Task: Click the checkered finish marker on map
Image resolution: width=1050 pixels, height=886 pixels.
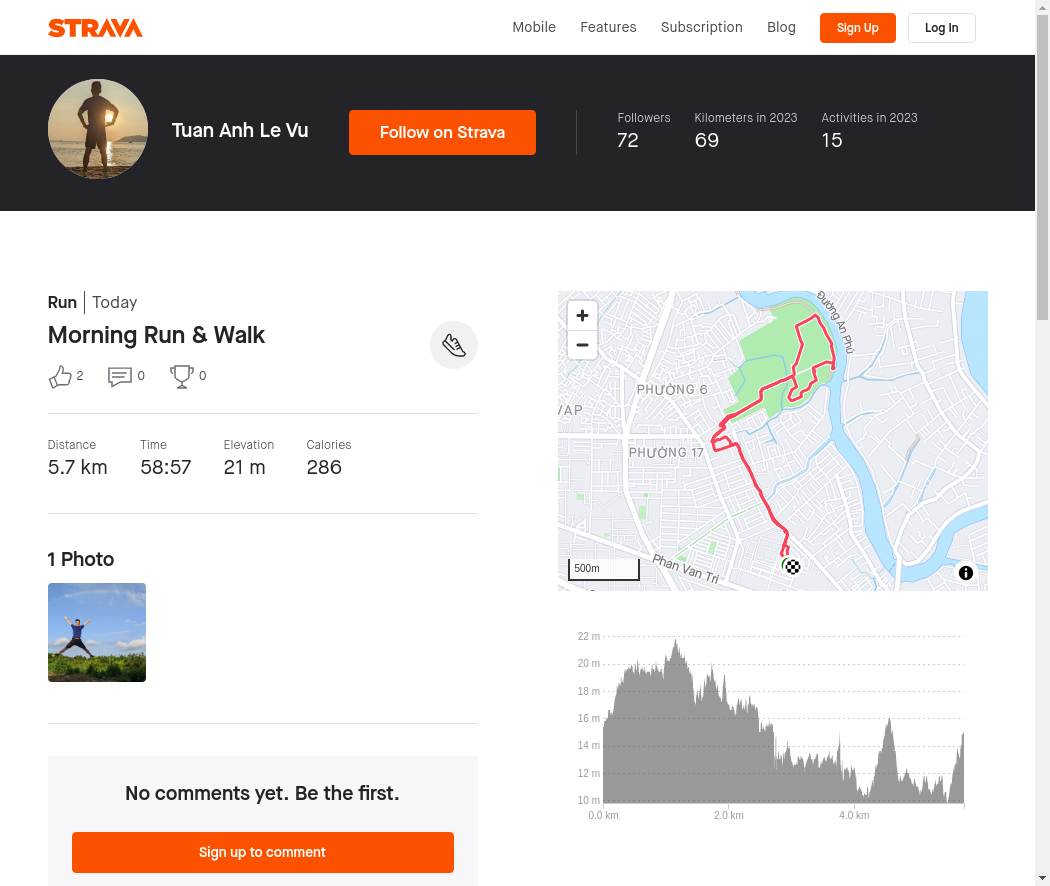Action: tap(793, 567)
